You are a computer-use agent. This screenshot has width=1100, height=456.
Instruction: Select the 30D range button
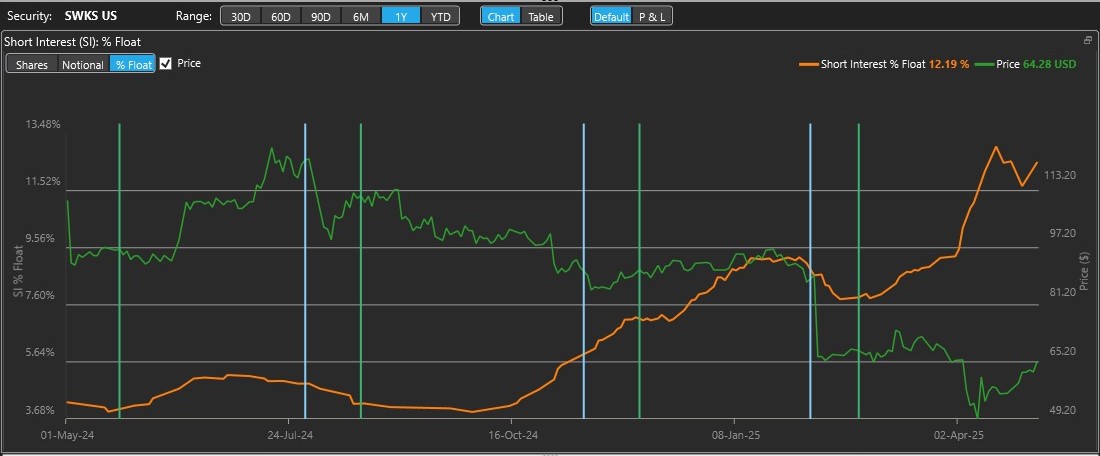click(x=241, y=16)
